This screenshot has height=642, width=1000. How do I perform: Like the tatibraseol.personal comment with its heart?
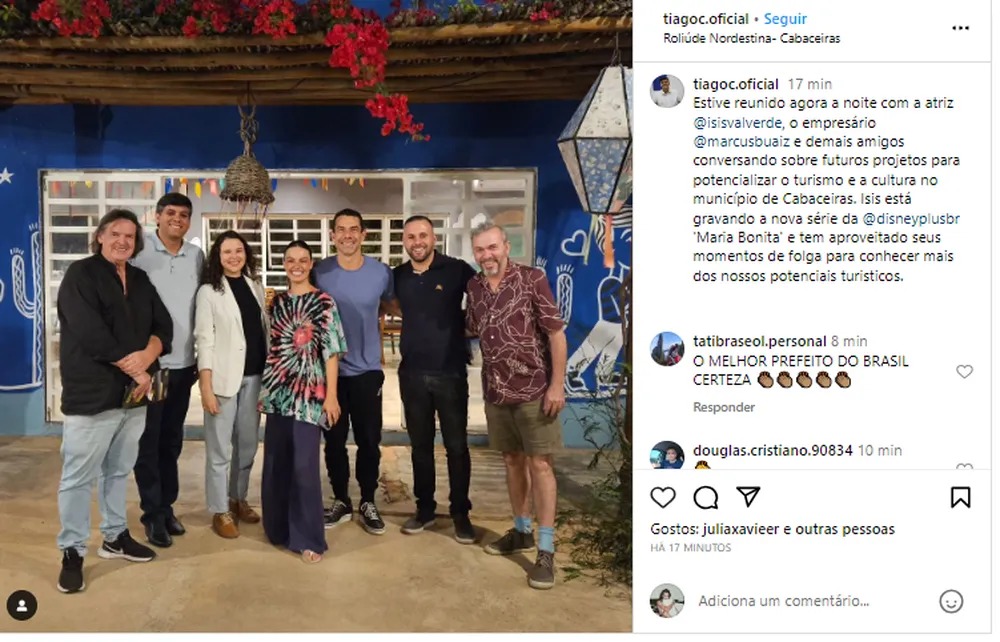[x=964, y=372]
